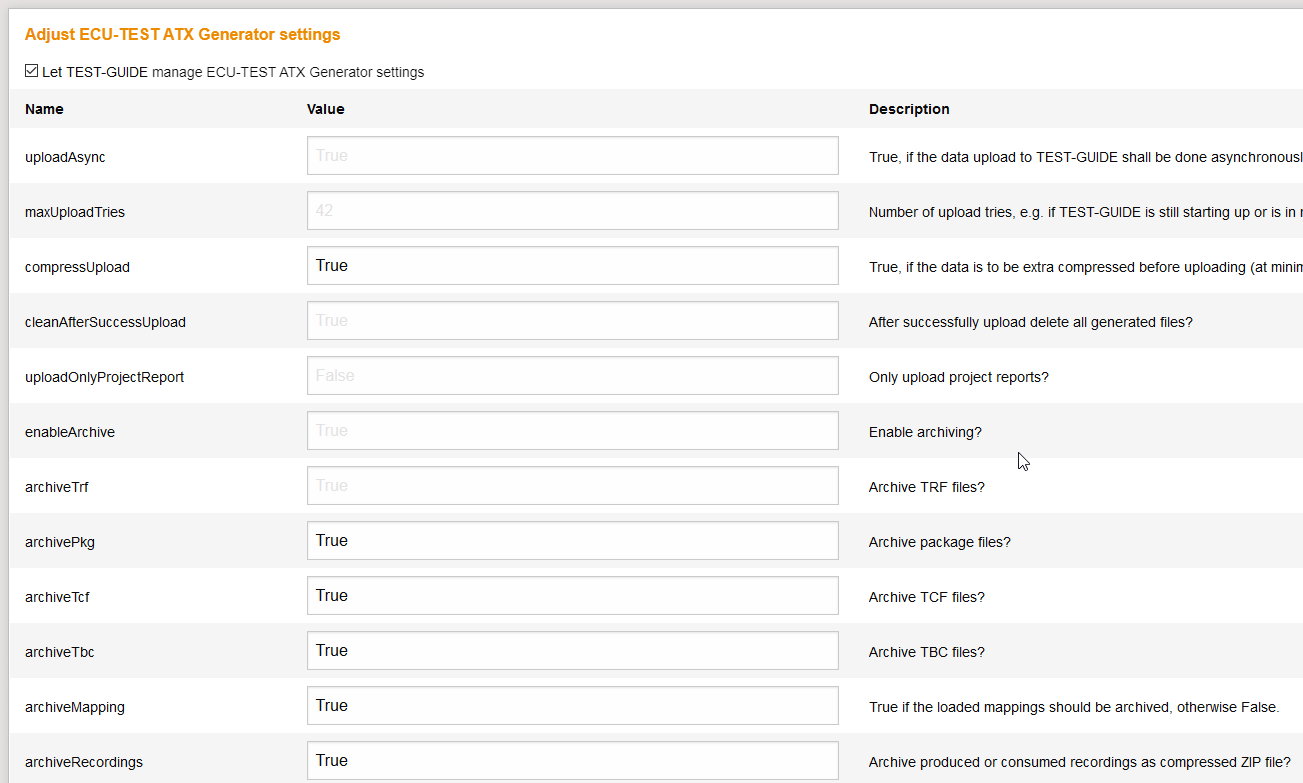Viewport: 1303px width, 783px height.
Task: Edit the archiveTcf value field
Action: coord(572,596)
